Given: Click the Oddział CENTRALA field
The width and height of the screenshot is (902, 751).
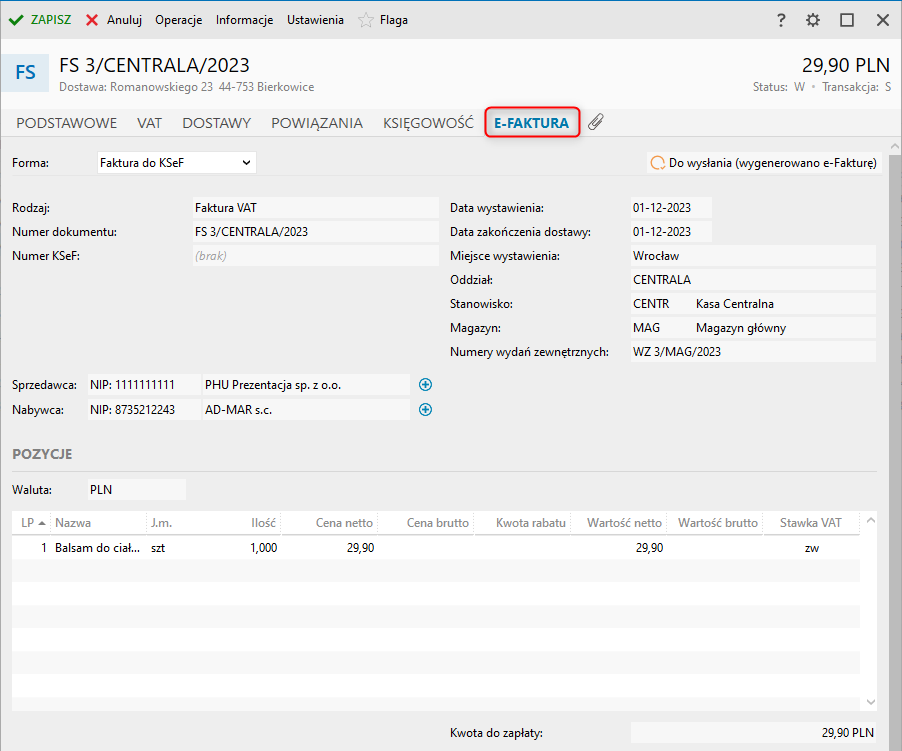Looking at the screenshot, I should pyautogui.click(x=753, y=280).
